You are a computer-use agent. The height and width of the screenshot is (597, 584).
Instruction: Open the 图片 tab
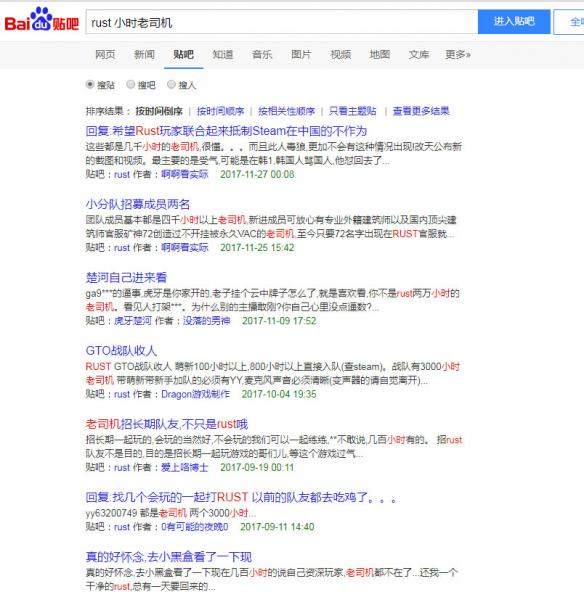301,55
